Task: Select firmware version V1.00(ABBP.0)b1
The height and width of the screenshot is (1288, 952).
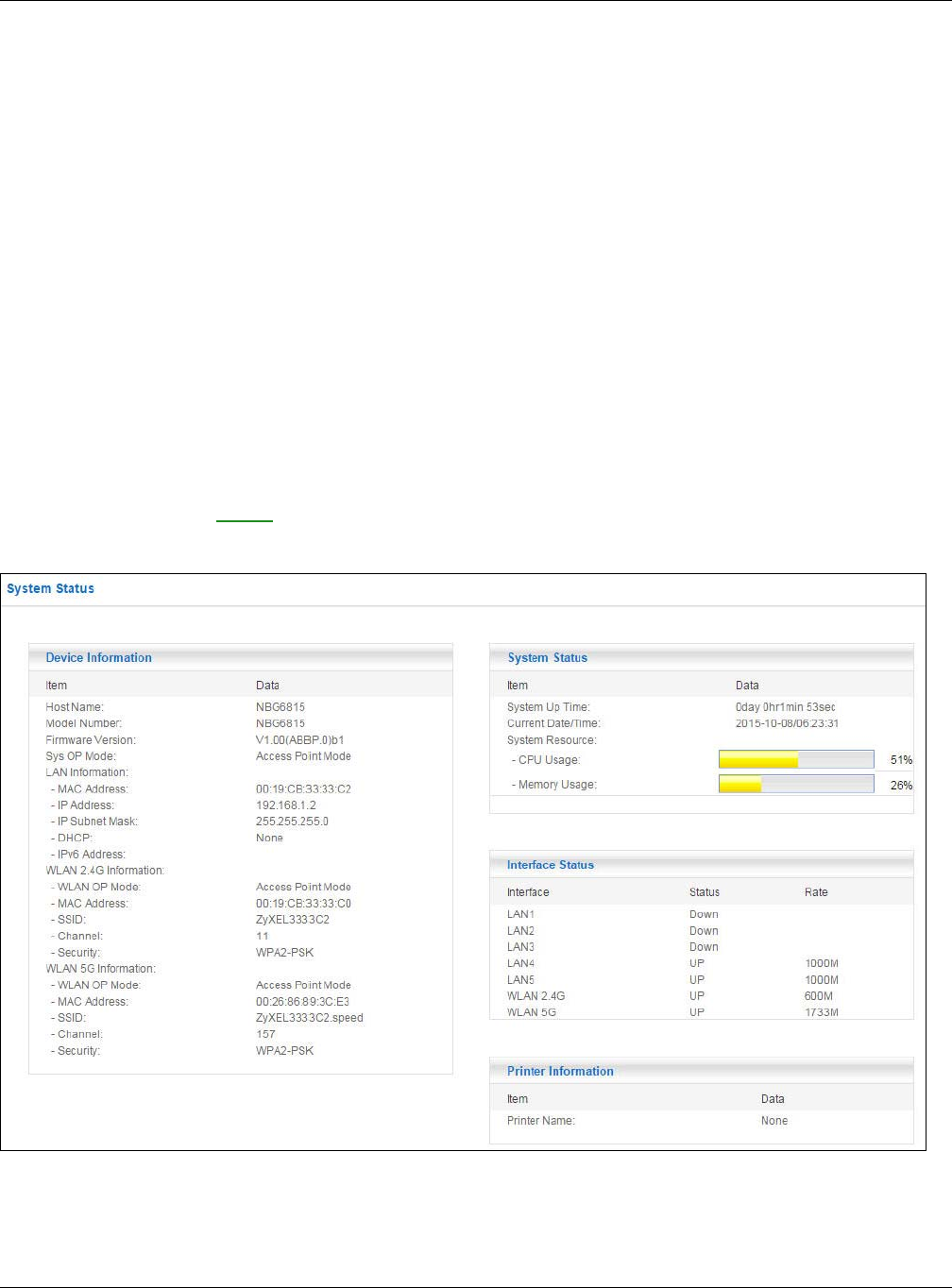Action: click(x=300, y=740)
